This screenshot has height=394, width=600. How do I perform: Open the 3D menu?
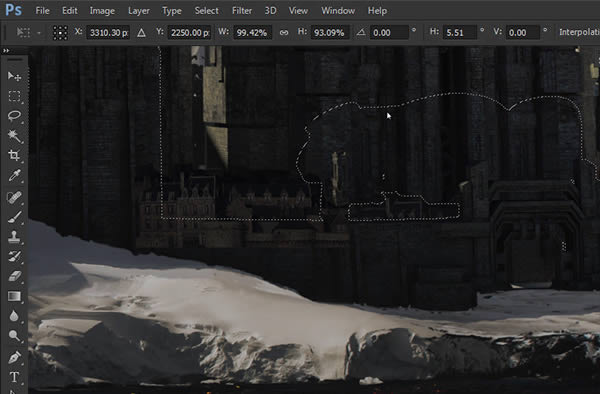click(x=271, y=11)
